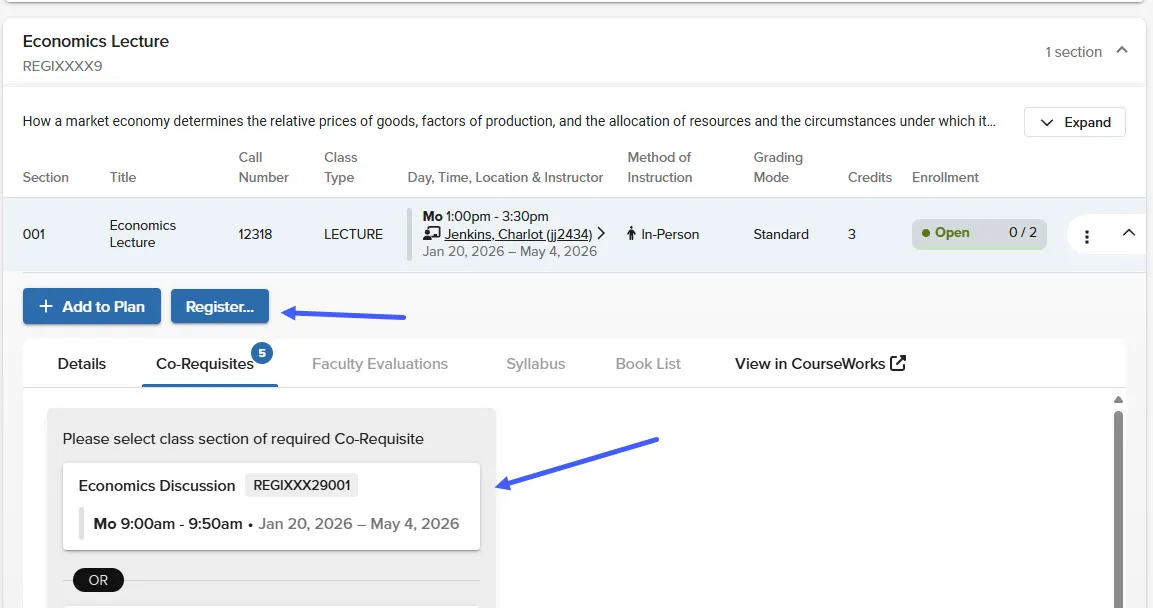Open View in CourseWorks link
This screenshot has height=608, width=1153.
tap(820, 363)
